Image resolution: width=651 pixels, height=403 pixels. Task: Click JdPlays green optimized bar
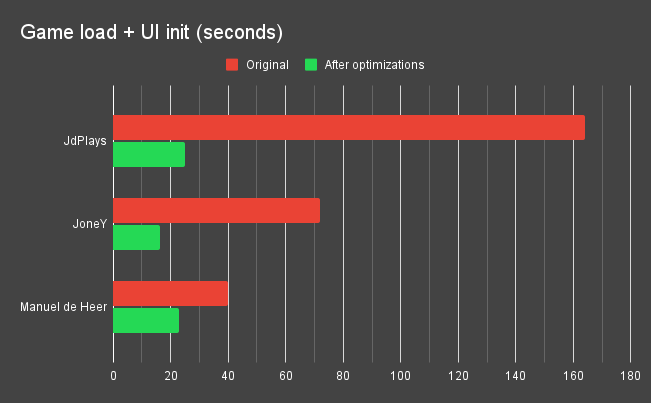pos(149,154)
